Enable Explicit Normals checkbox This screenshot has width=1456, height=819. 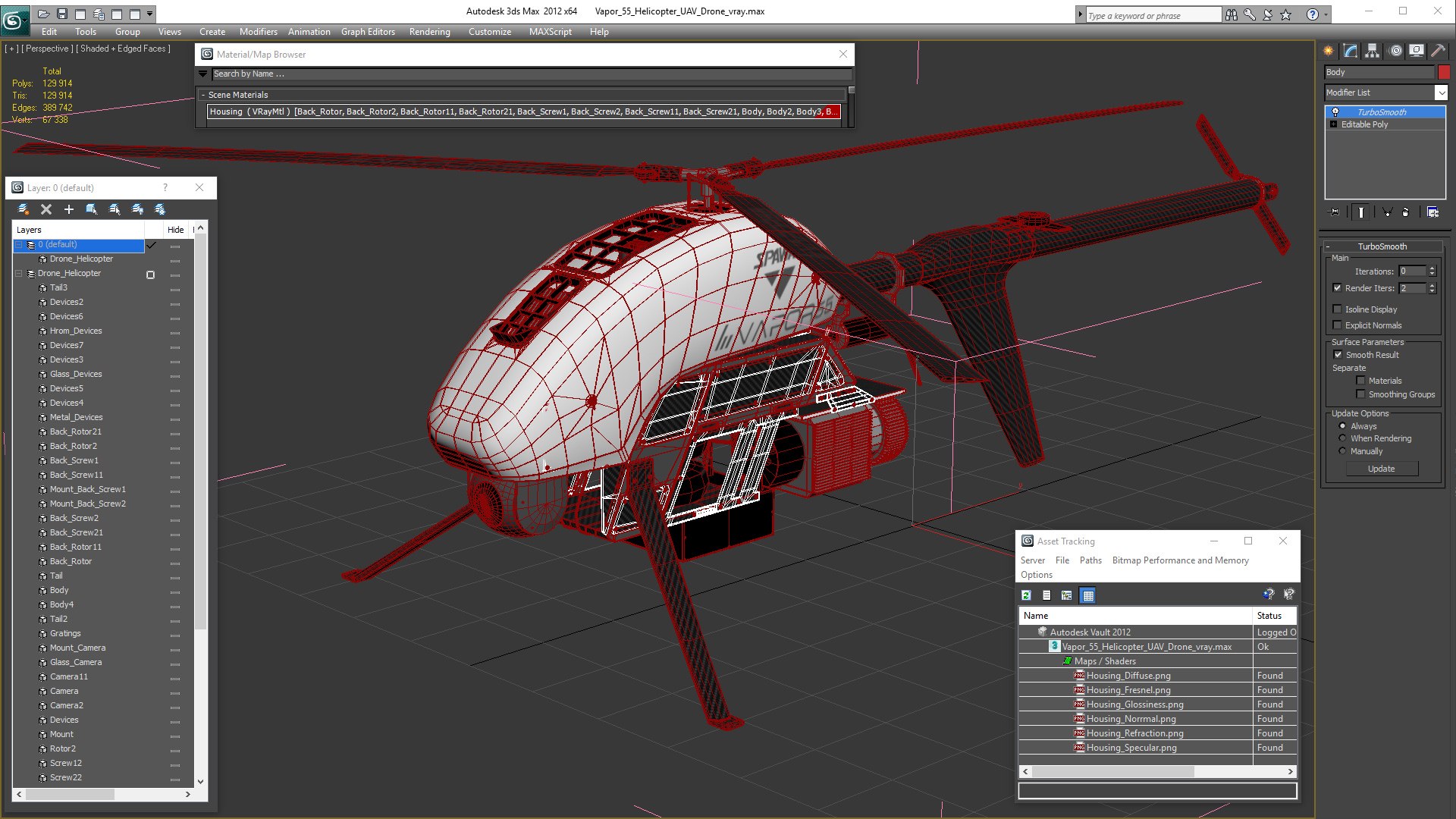[x=1338, y=325]
